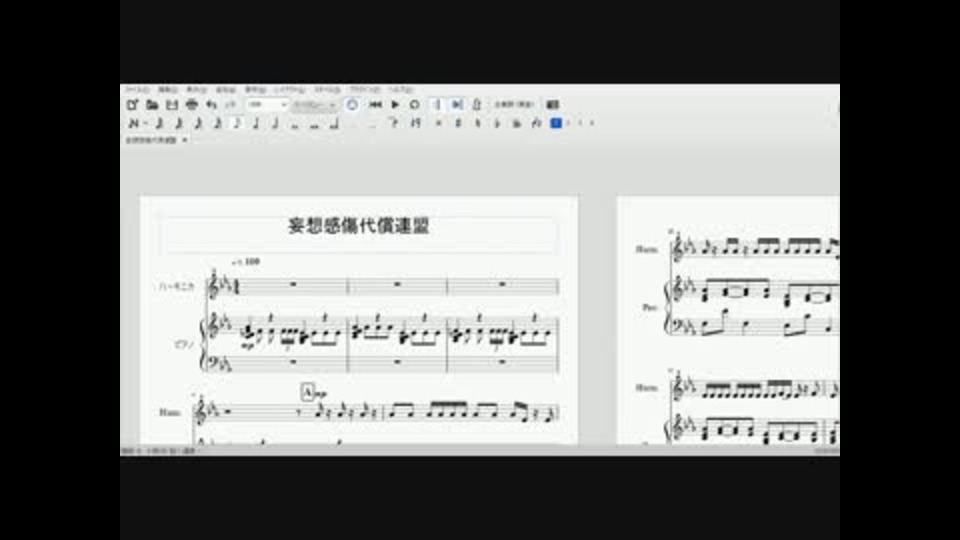Apply the flat accidental

tap(497, 123)
